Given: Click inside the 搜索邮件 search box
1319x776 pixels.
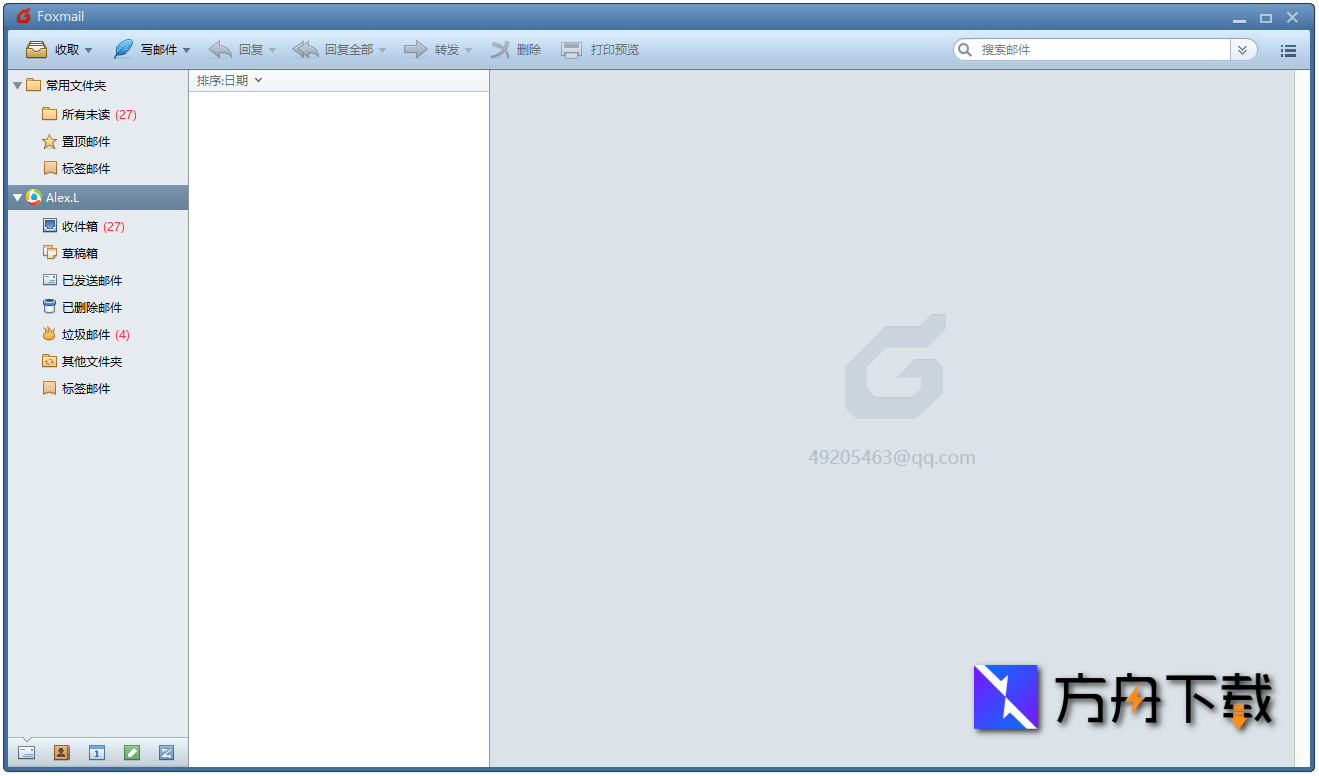Looking at the screenshot, I should (1090, 48).
